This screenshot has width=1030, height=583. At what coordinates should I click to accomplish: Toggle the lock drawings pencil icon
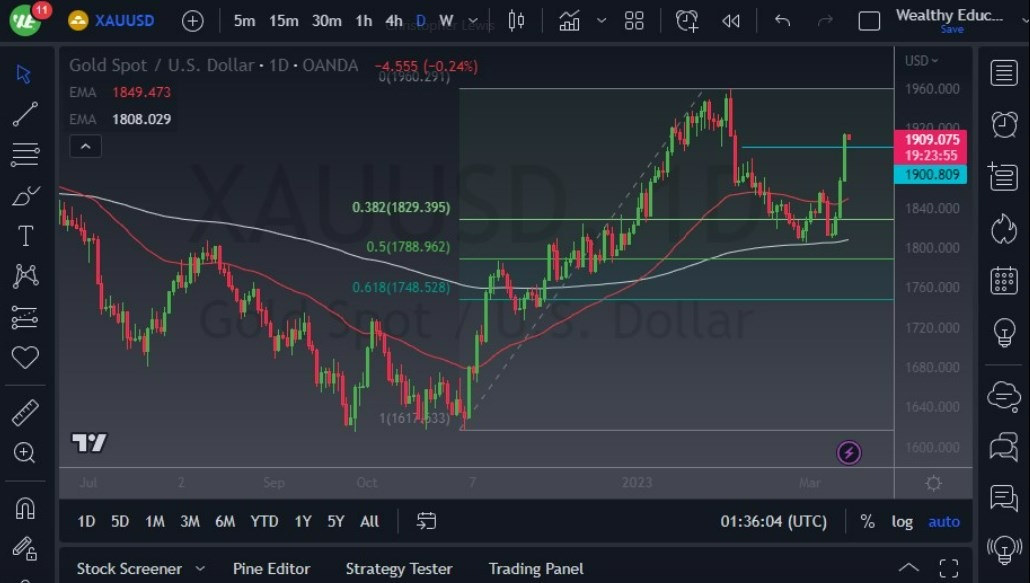(25, 549)
